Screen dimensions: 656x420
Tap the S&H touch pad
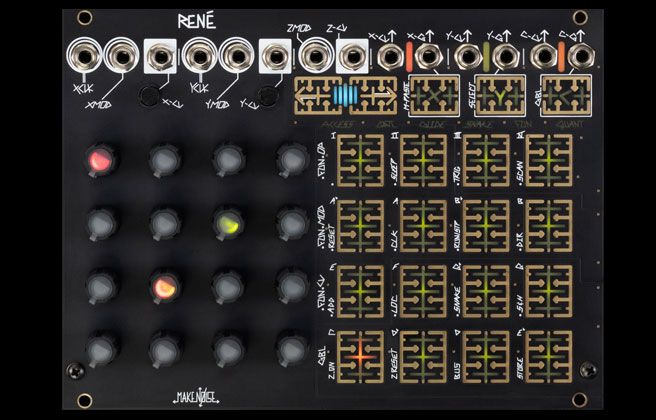point(549,291)
